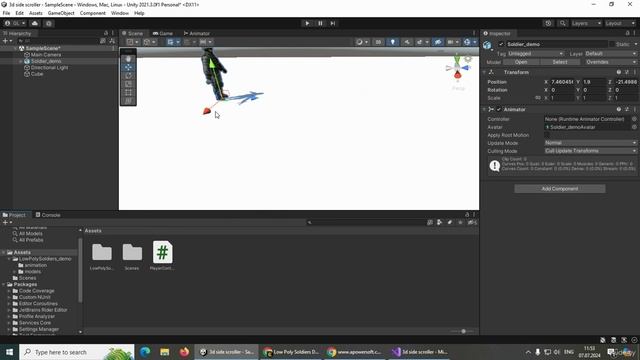Open the GameObject menu

(61, 13)
